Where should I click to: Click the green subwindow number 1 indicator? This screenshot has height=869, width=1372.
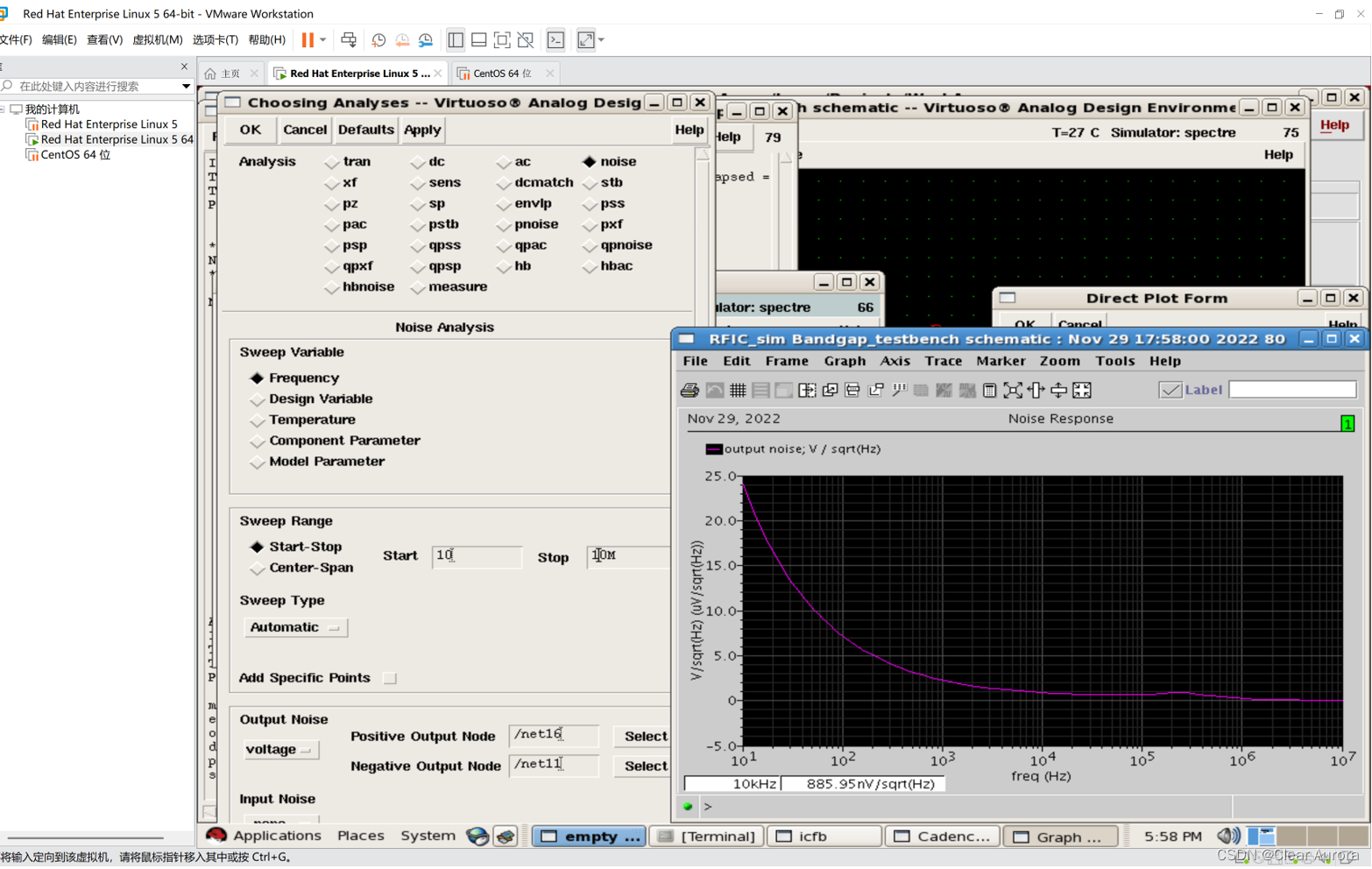[x=1347, y=424]
